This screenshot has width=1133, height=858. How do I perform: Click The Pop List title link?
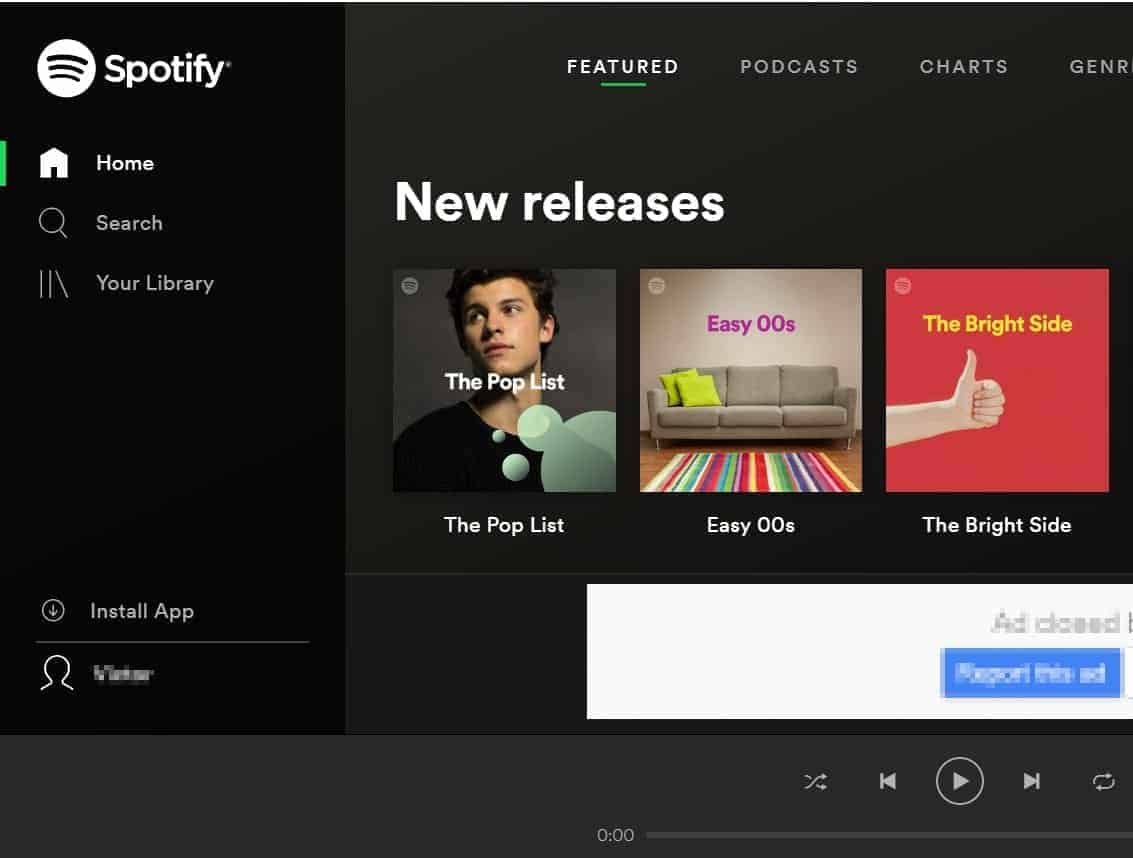click(x=504, y=525)
